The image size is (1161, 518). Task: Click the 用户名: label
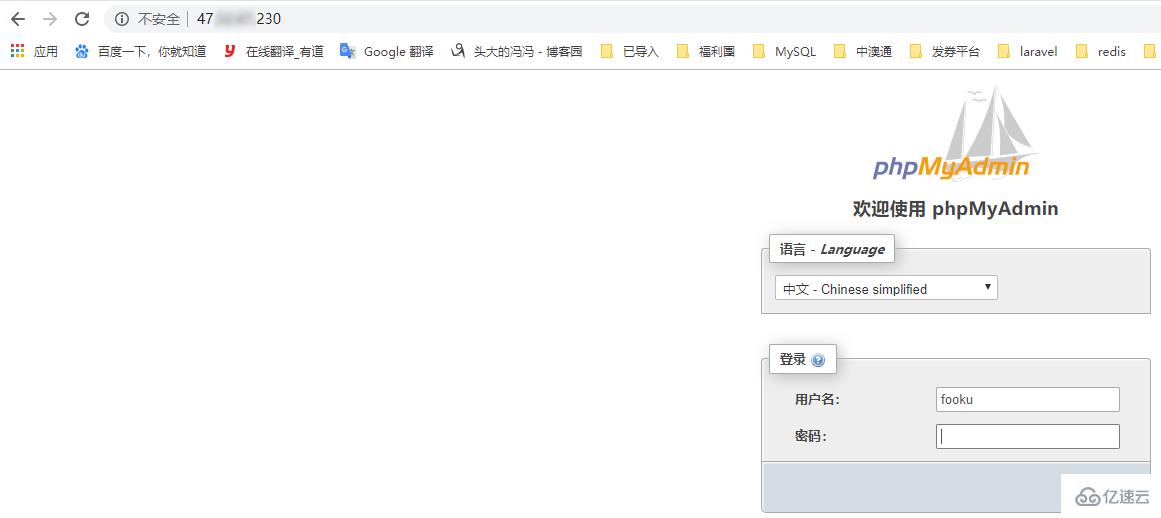coord(817,400)
